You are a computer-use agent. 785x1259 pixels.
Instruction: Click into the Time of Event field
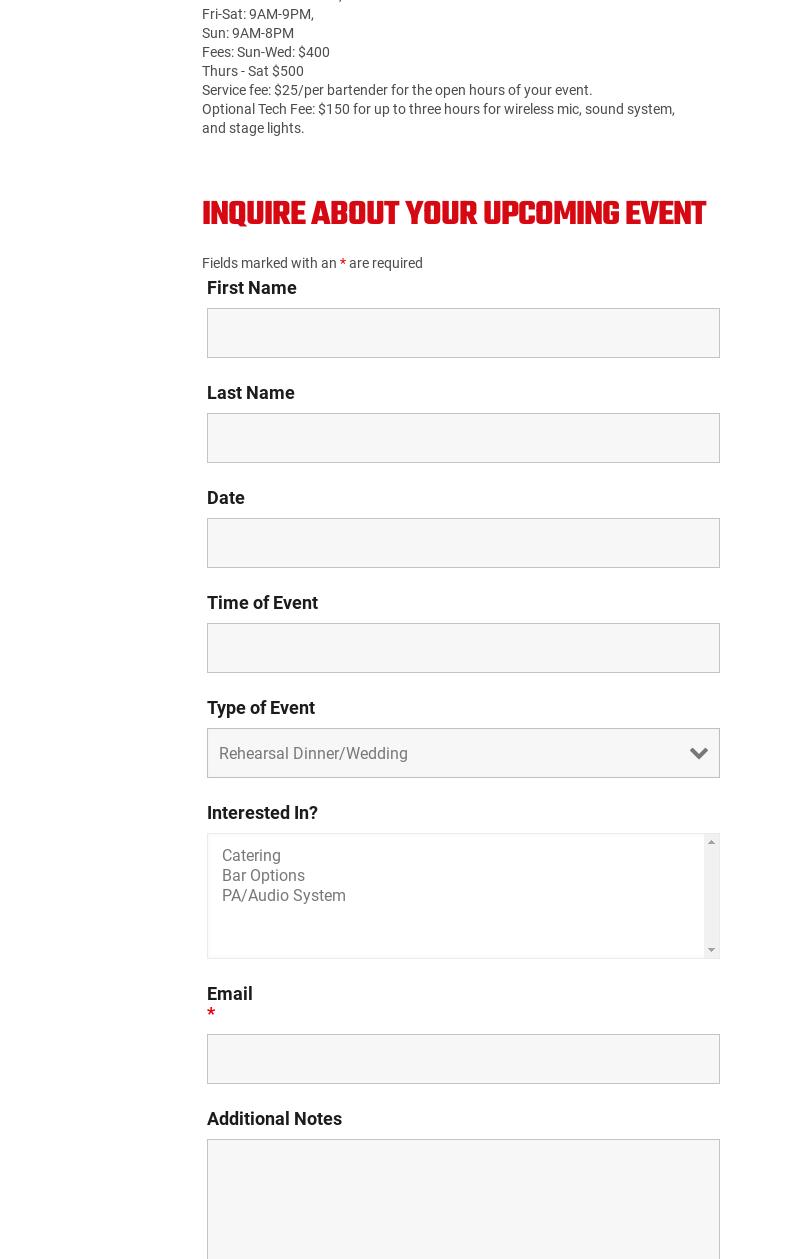click(463, 648)
